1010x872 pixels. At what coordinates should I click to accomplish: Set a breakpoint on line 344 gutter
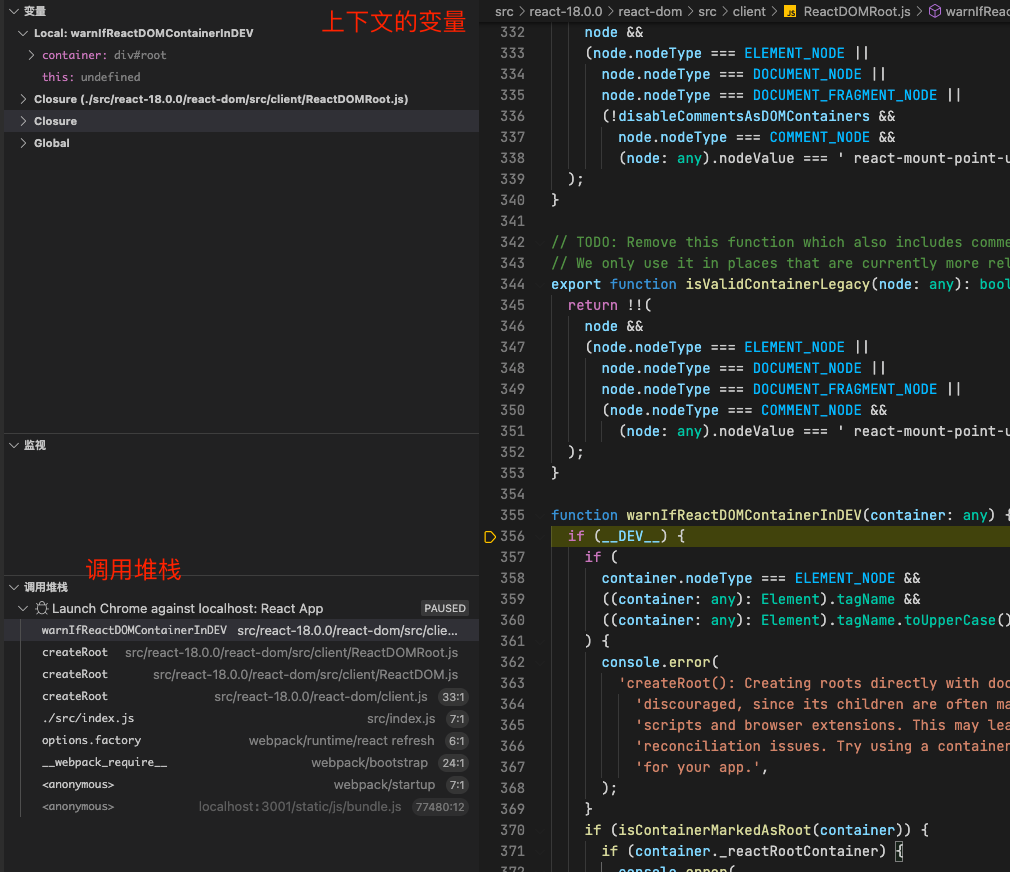point(490,284)
